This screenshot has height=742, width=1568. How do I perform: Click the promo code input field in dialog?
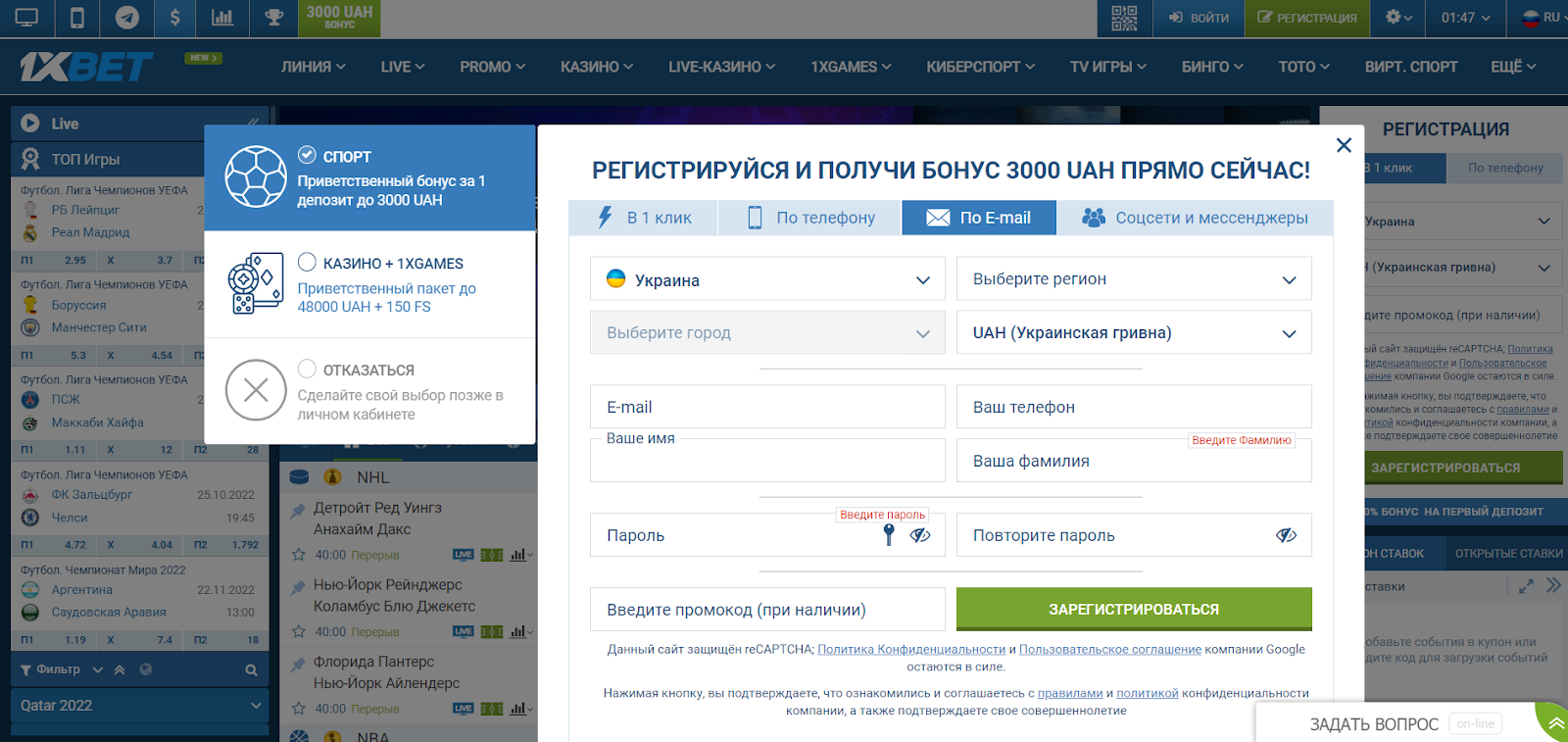[x=767, y=609]
